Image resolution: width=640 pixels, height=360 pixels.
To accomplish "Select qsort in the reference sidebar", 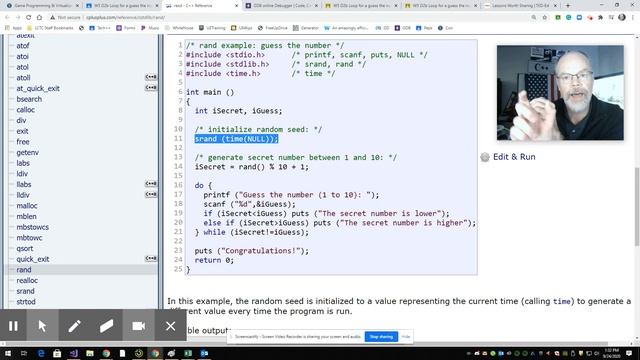I will 25,248.
